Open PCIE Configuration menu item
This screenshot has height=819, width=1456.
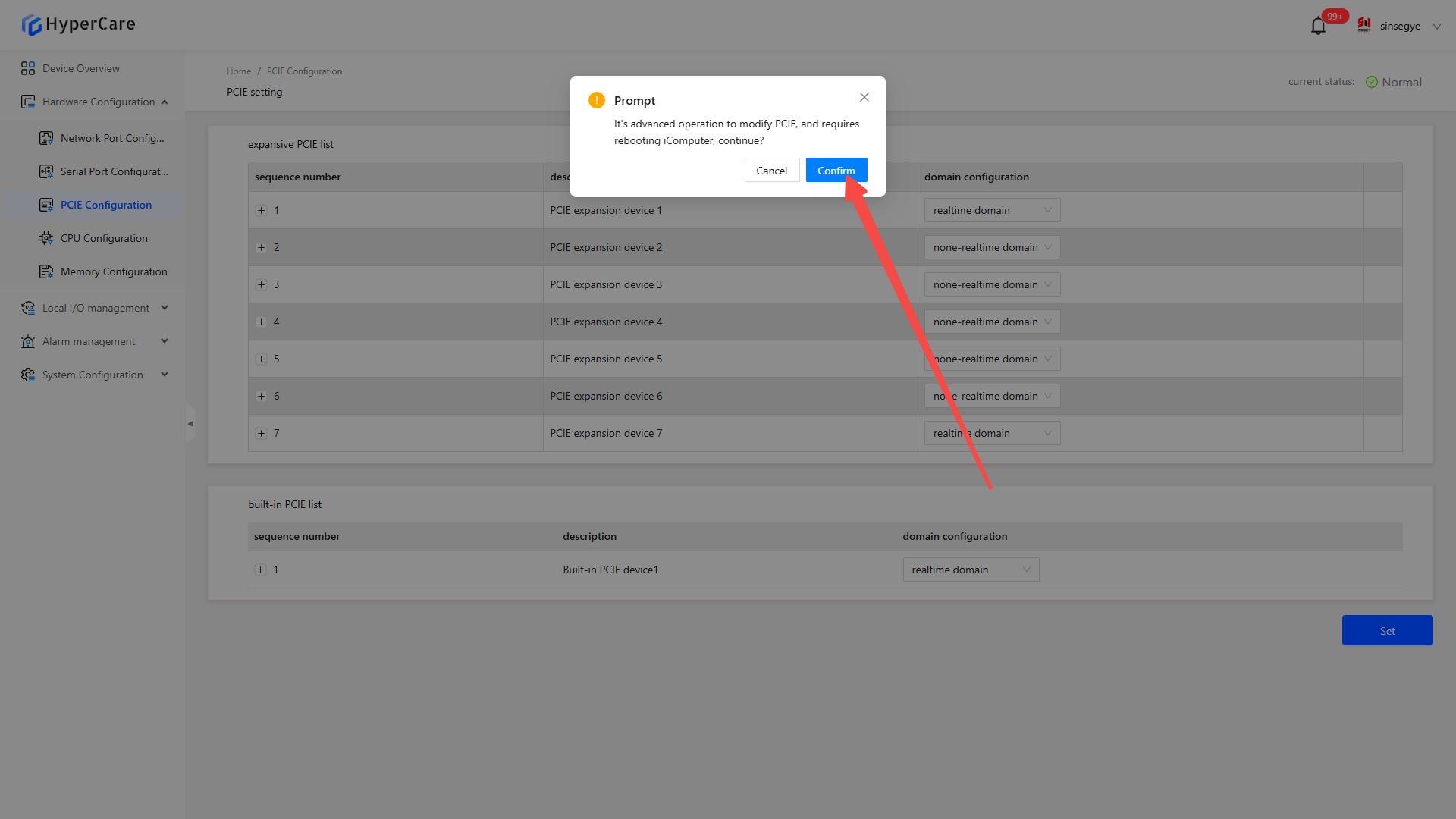click(106, 205)
